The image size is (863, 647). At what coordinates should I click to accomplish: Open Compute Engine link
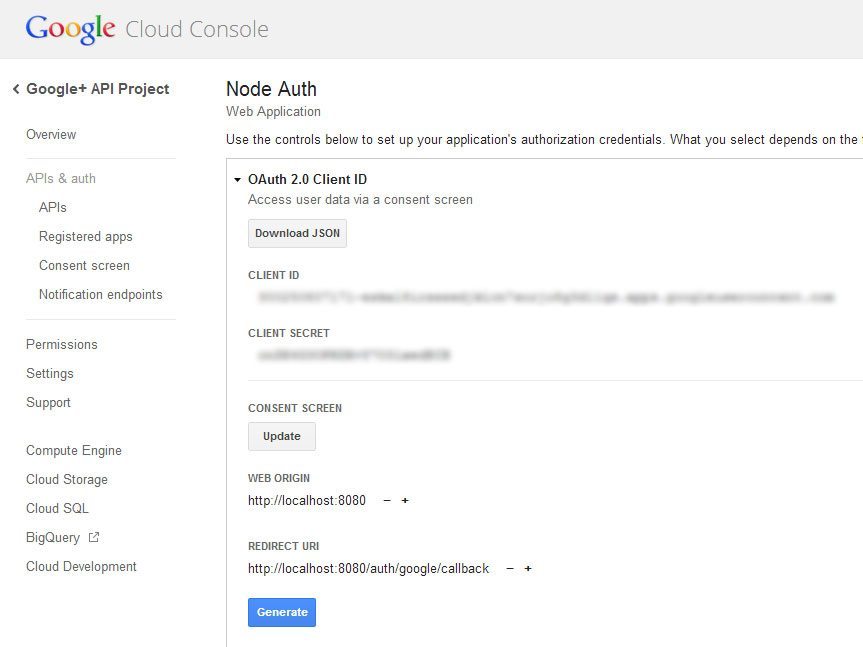pyautogui.click(x=74, y=450)
